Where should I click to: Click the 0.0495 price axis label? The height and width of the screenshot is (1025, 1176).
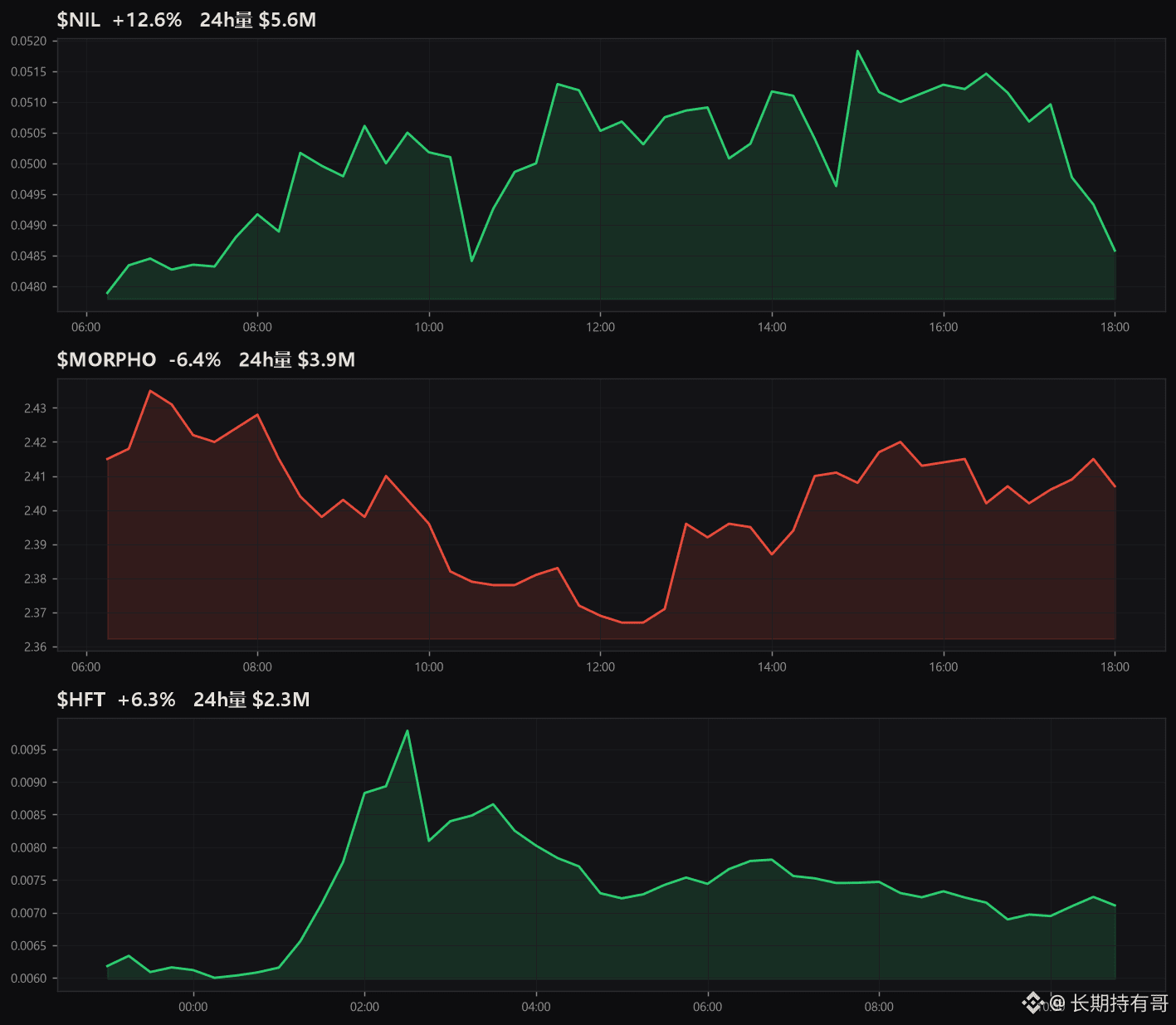tap(28, 195)
